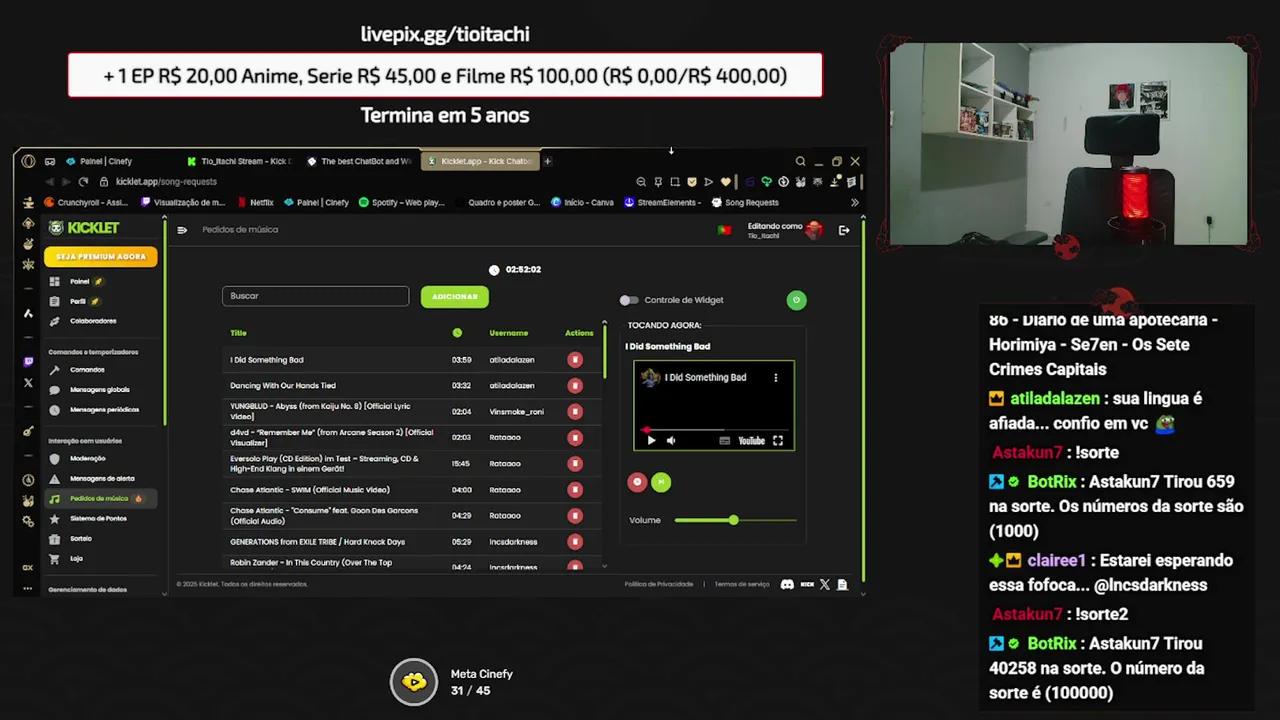The height and width of the screenshot is (720, 1280).
Task: Skip to next song with green button
Action: pos(661,482)
